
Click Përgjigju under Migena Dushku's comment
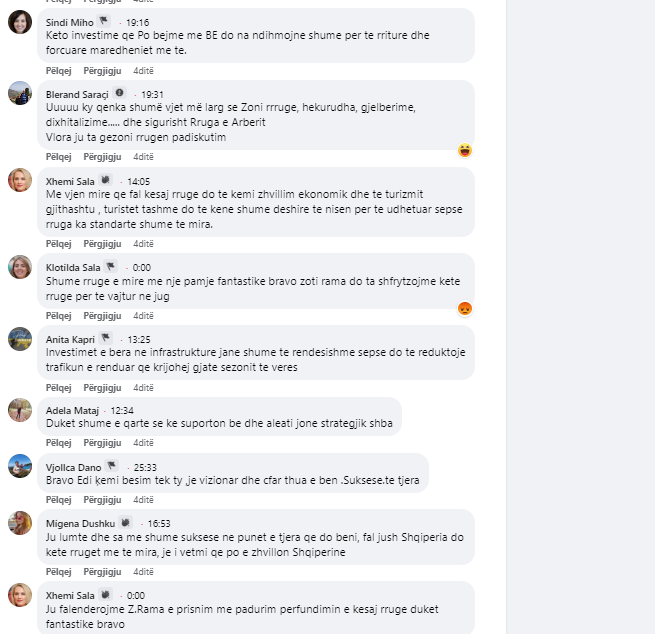click(102, 571)
